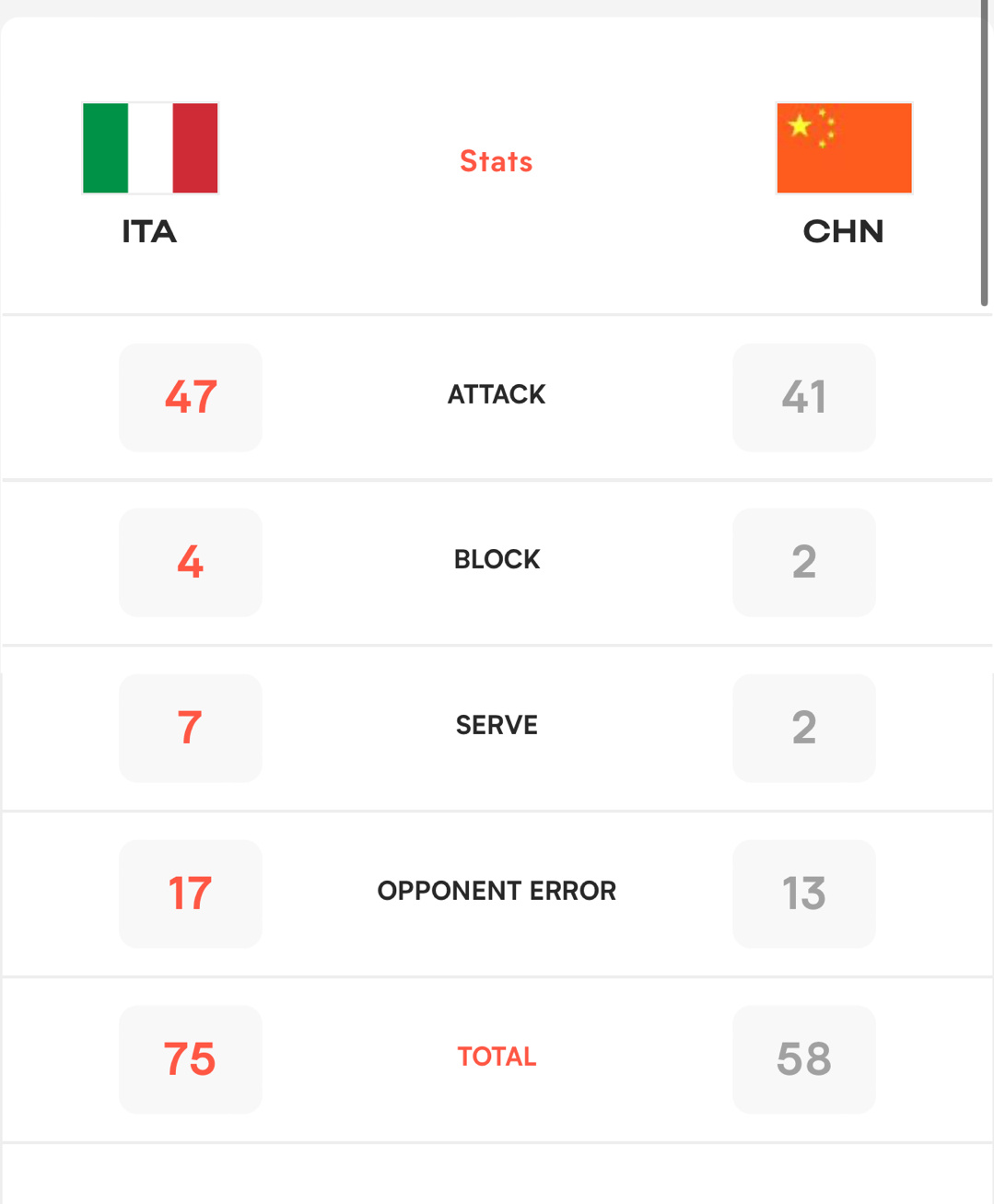Click the Italy flag icon
This screenshot has height=1204, width=994.
pyautogui.click(x=150, y=147)
